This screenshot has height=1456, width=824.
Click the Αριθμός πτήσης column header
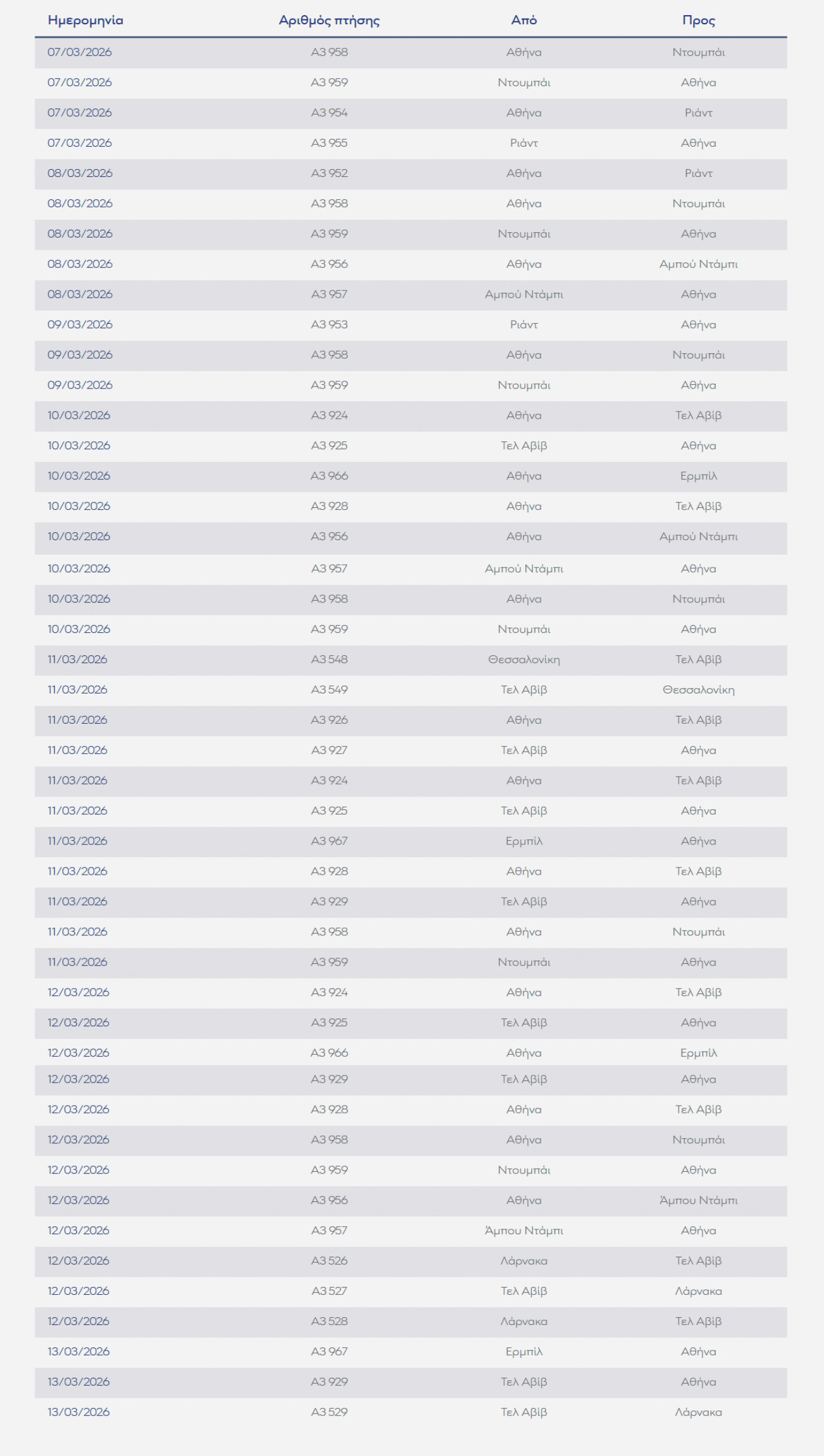coord(329,21)
